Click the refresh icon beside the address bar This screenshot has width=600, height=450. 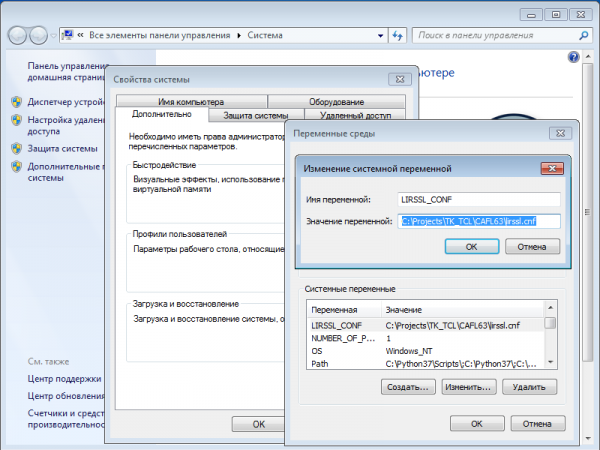(x=396, y=36)
